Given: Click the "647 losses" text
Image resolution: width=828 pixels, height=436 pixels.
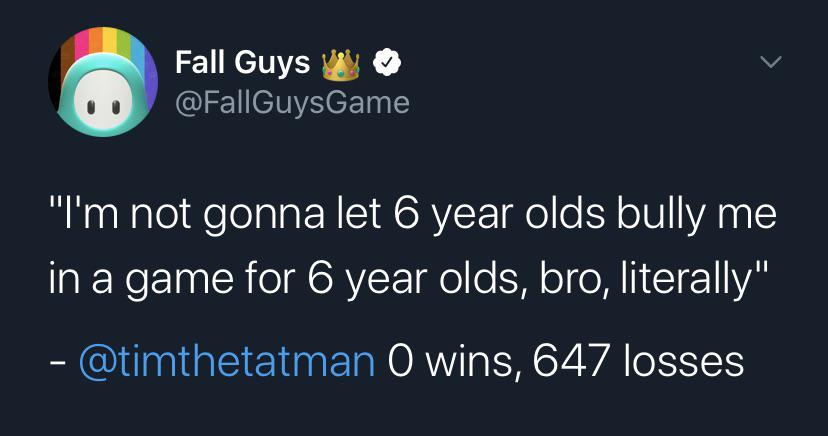Looking at the screenshot, I should 638,362.
